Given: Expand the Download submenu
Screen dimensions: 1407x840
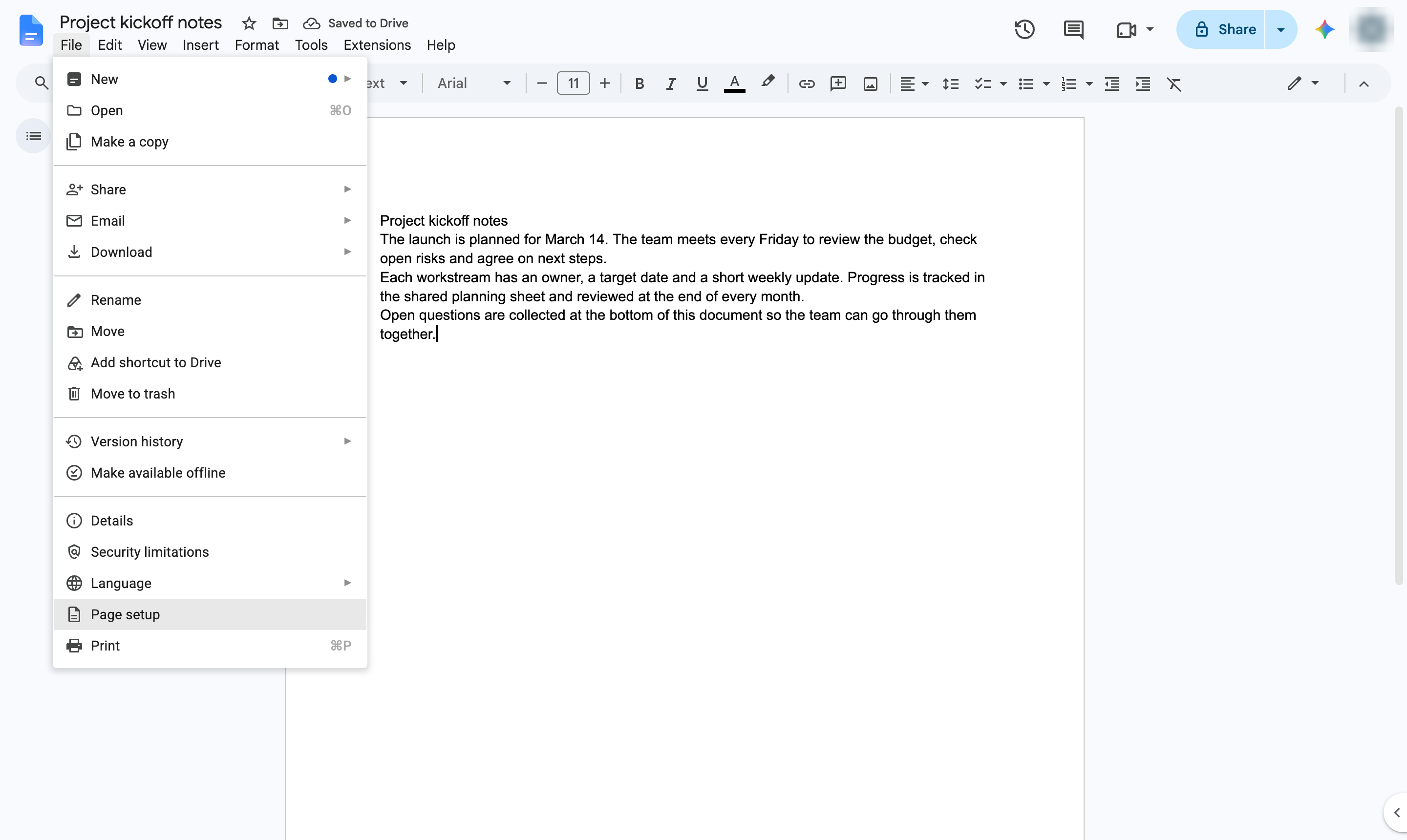Looking at the screenshot, I should coord(210,252).
